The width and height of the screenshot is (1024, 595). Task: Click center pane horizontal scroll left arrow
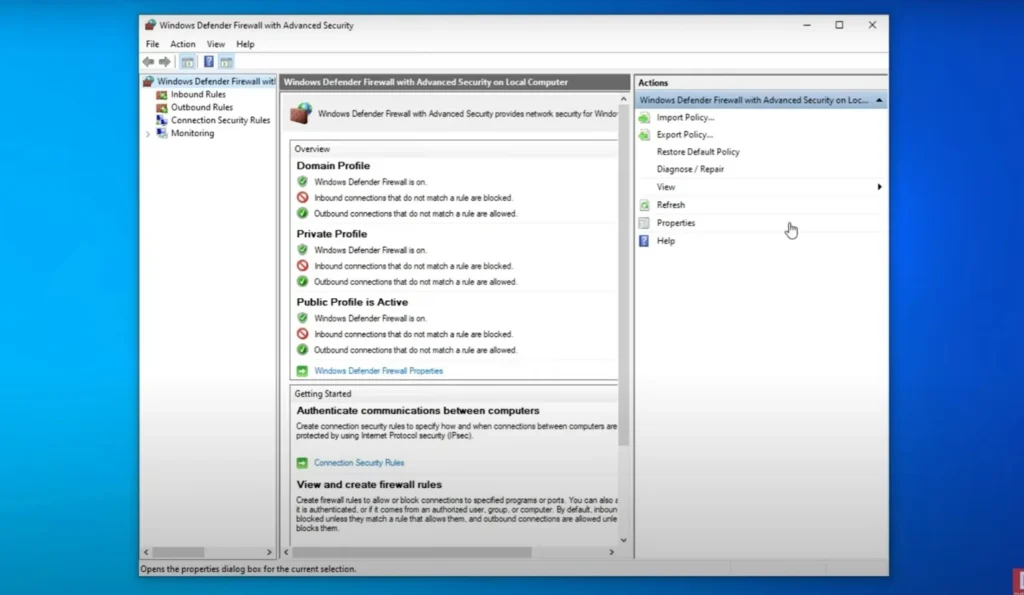point(286,553)
